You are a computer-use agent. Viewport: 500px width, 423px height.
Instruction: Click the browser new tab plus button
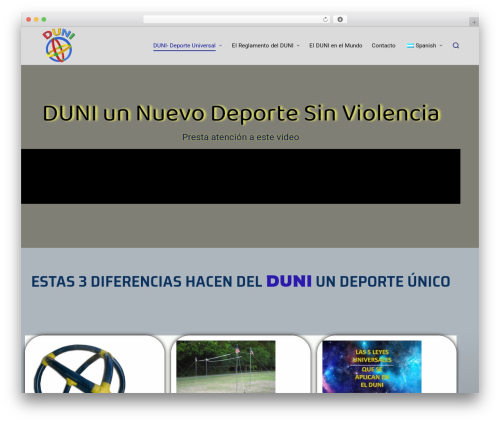pyautogui.click(x=474, y=22)
